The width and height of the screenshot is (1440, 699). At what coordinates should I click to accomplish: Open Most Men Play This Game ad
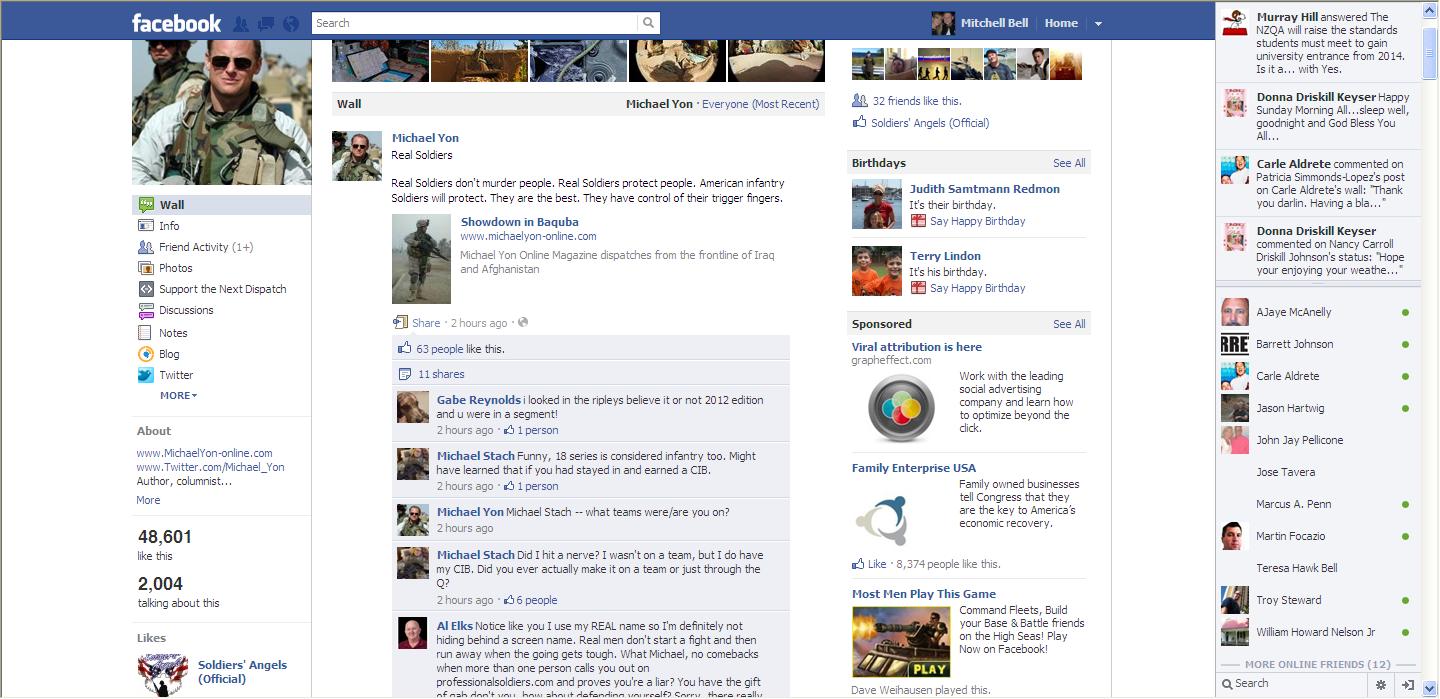point(924,594)
